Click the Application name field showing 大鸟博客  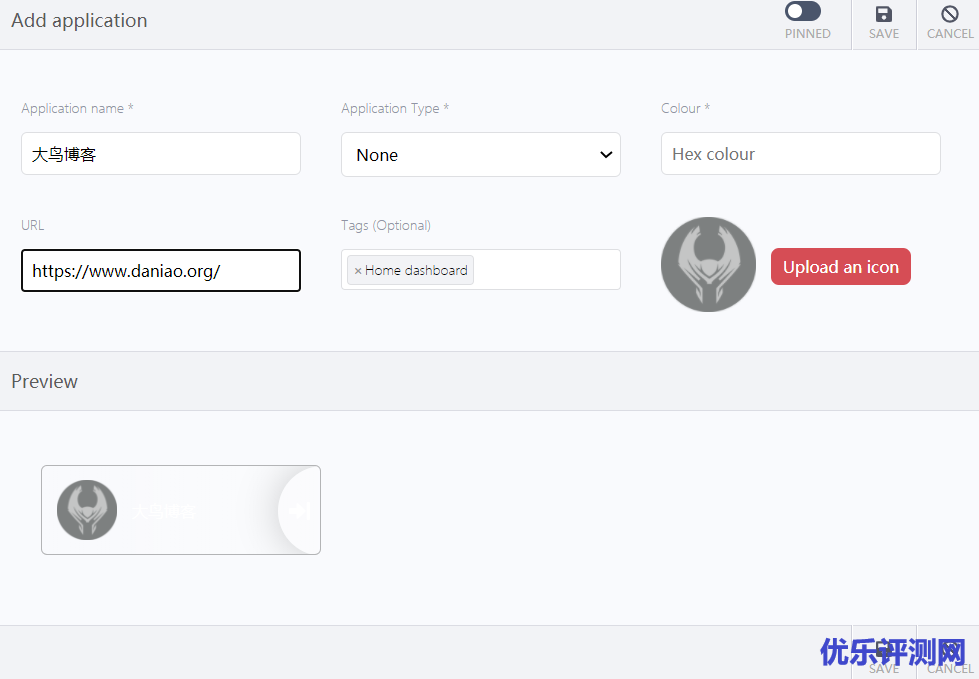(x=160, y=153)
